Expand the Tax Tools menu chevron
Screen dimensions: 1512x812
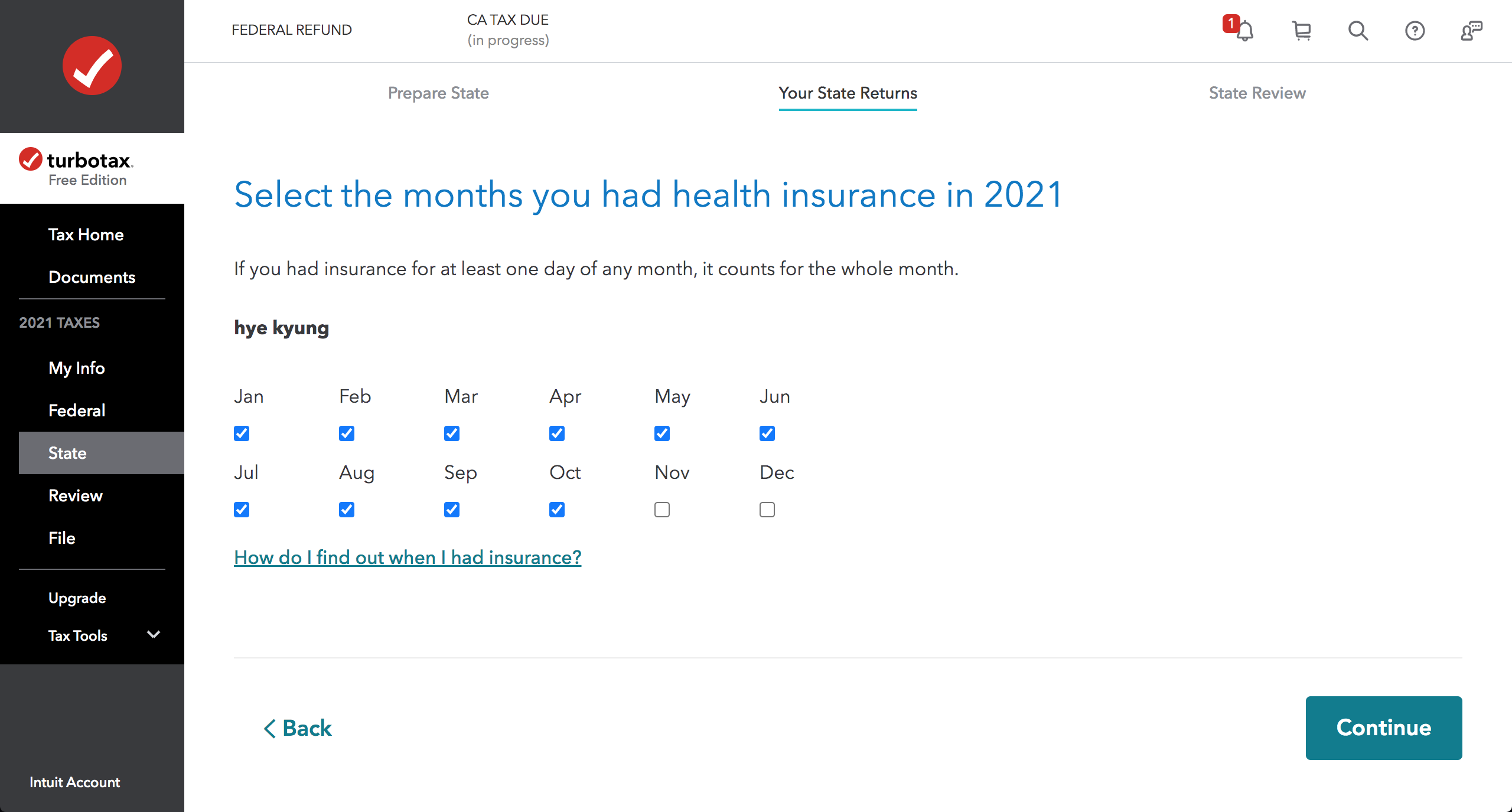point(154,635)
